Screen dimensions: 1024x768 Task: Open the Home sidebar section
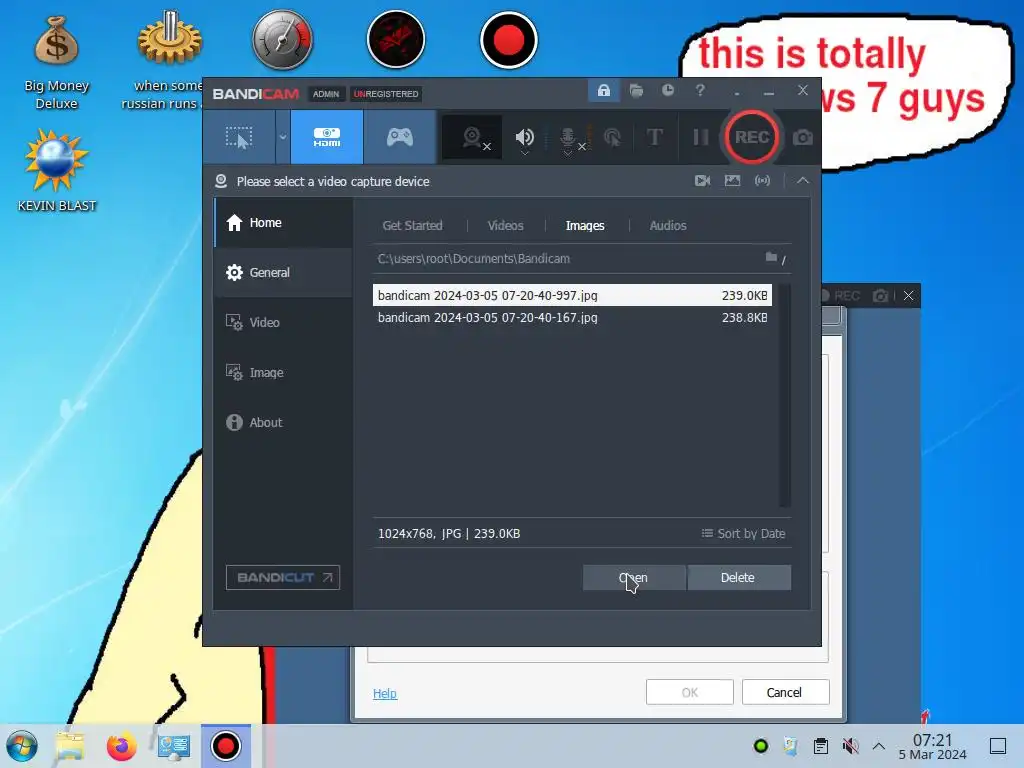[x=283, y=223]
